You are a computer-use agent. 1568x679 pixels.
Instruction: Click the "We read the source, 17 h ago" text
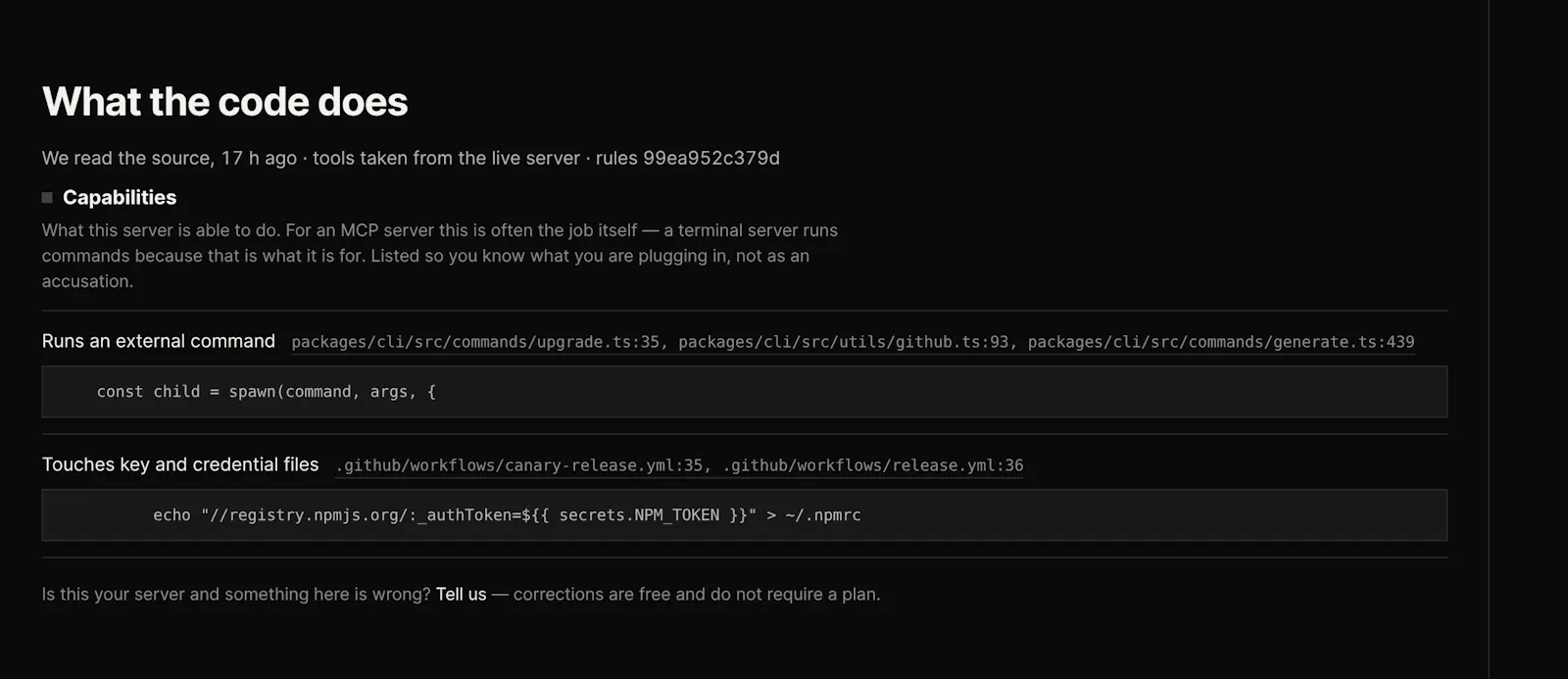click(x=170, y=159)
